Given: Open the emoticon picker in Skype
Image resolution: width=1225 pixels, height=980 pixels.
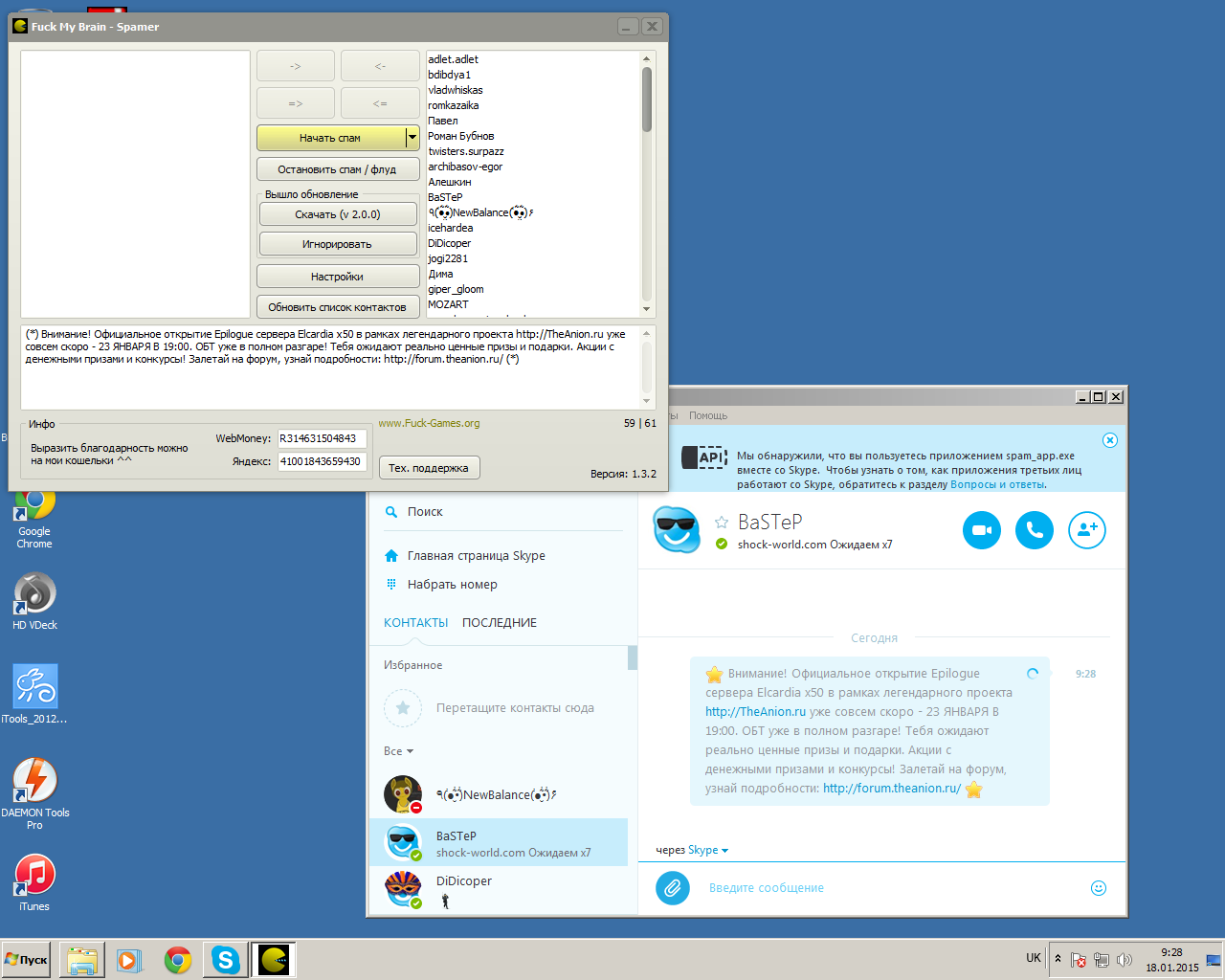Looking at the screenshot, I should click(1099, 888).
